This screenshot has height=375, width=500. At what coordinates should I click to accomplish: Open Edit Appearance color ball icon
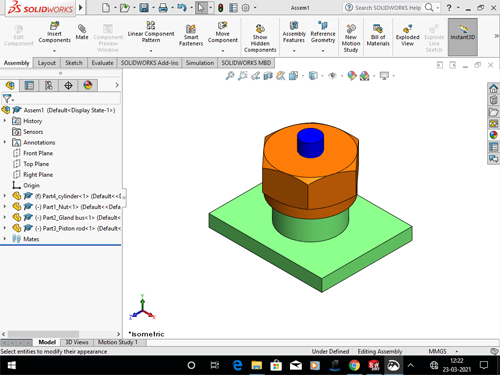[x=352, y=76]
